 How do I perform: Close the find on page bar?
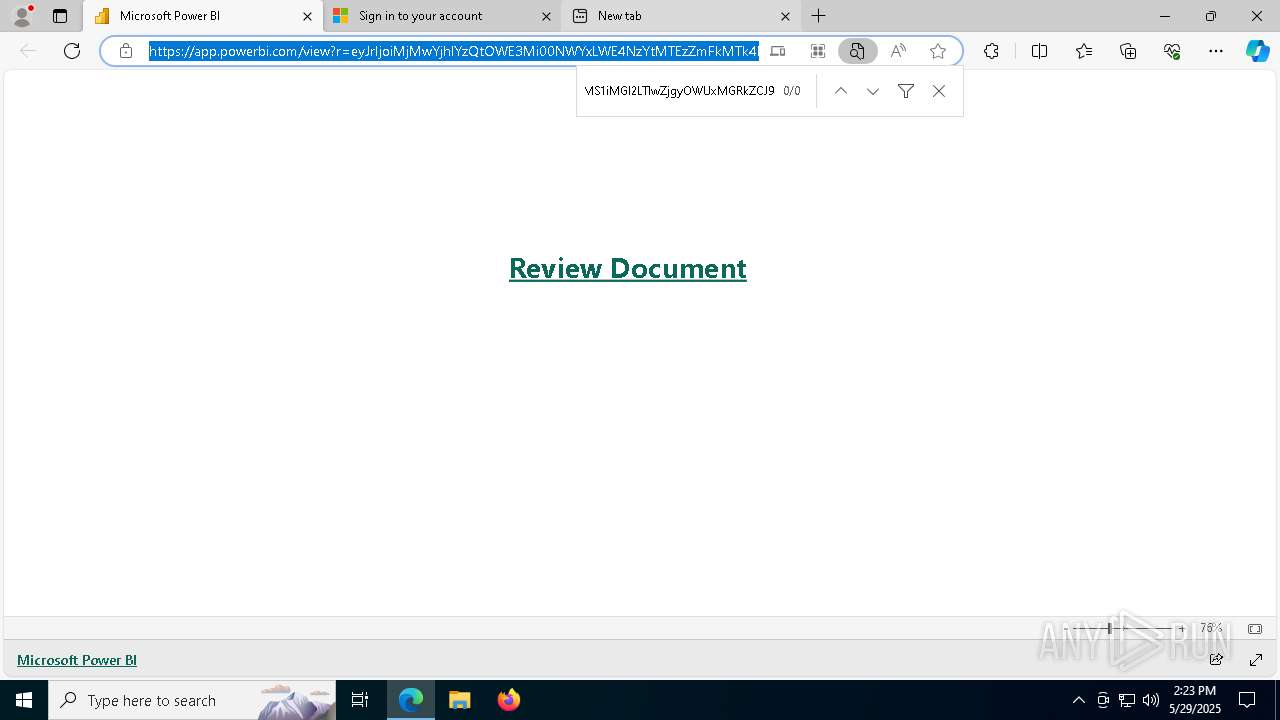tap(938, 91)
